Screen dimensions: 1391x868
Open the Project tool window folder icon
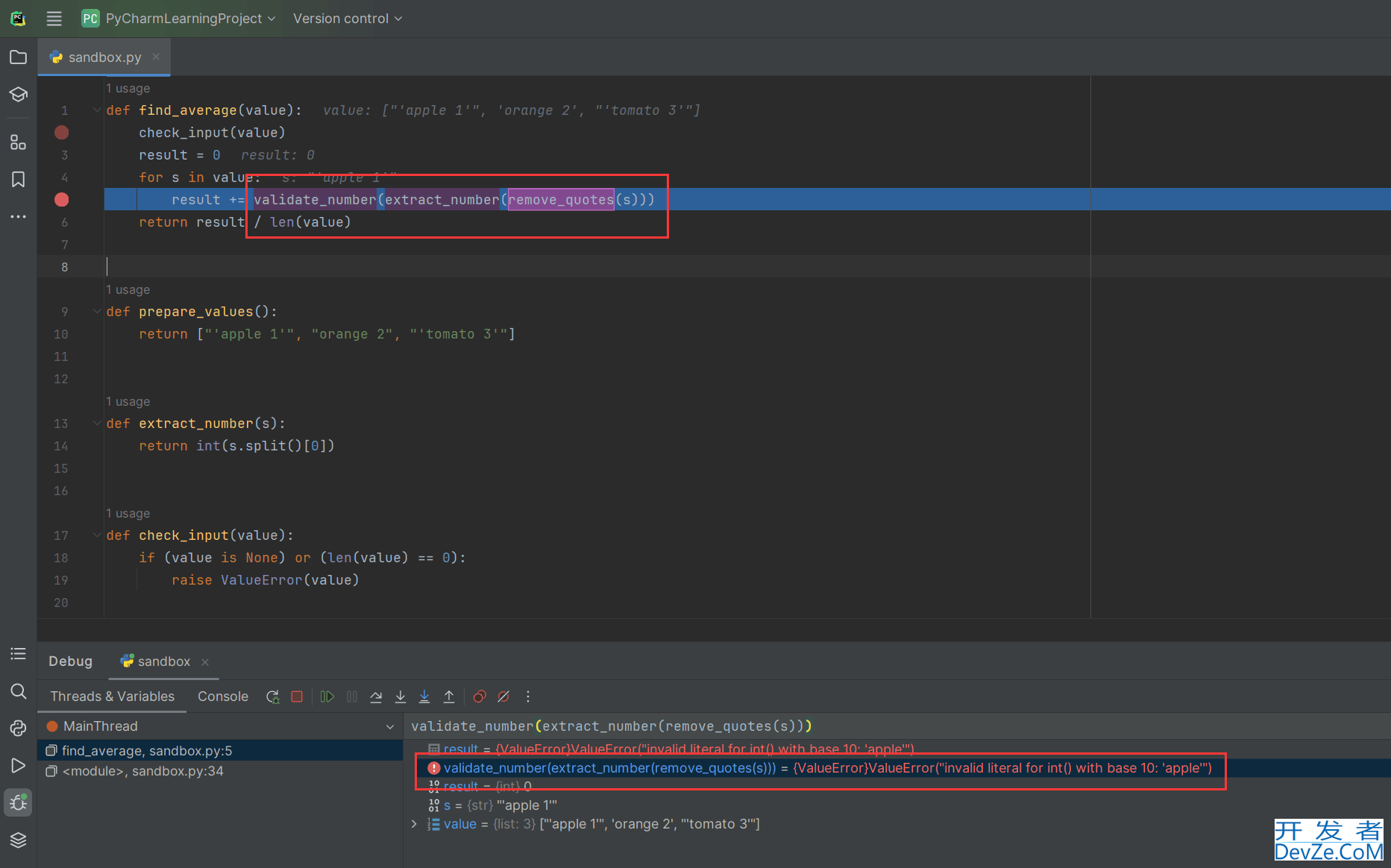click(x=19, y=57)
